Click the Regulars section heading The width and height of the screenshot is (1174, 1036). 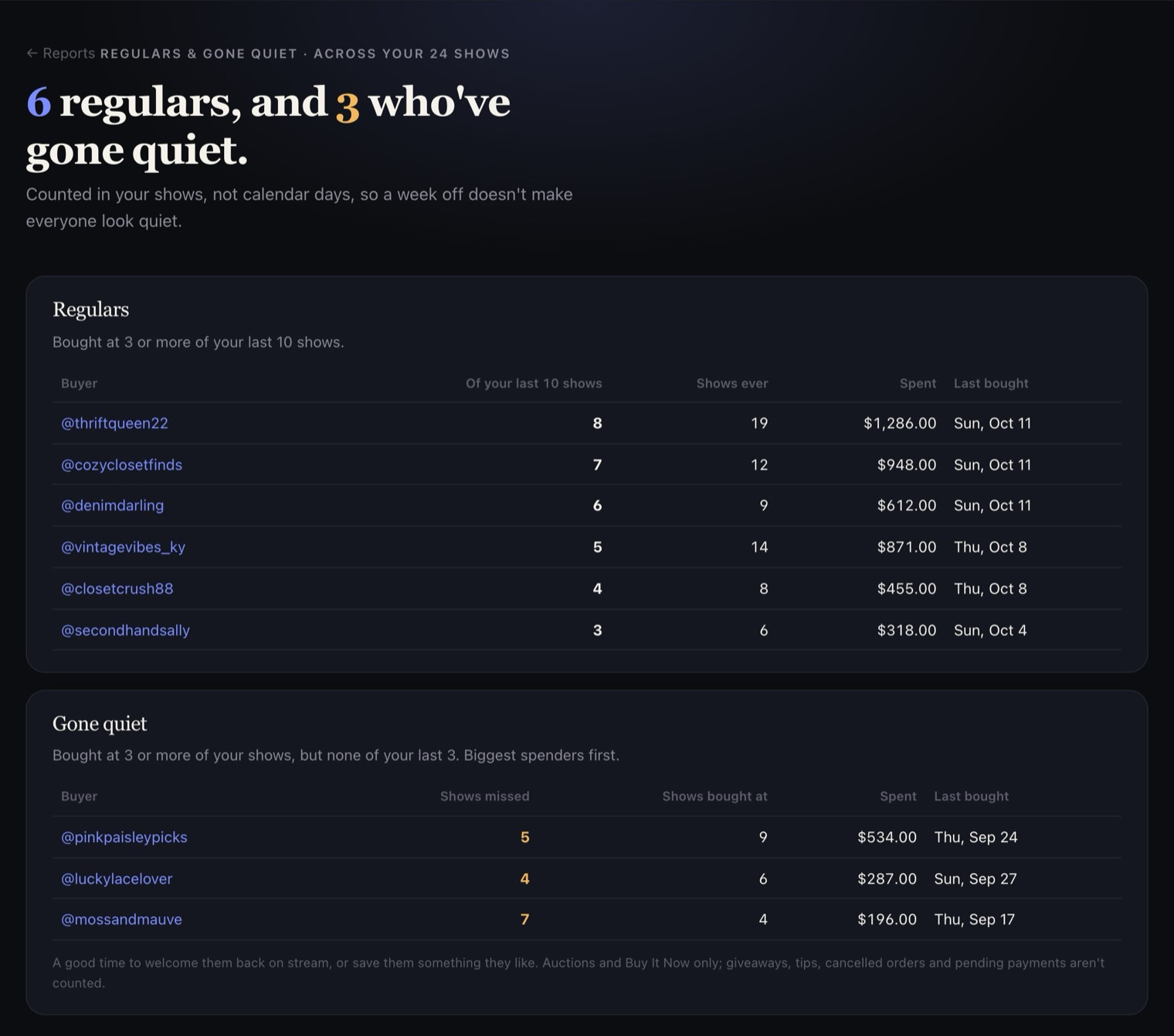(90, 310)
